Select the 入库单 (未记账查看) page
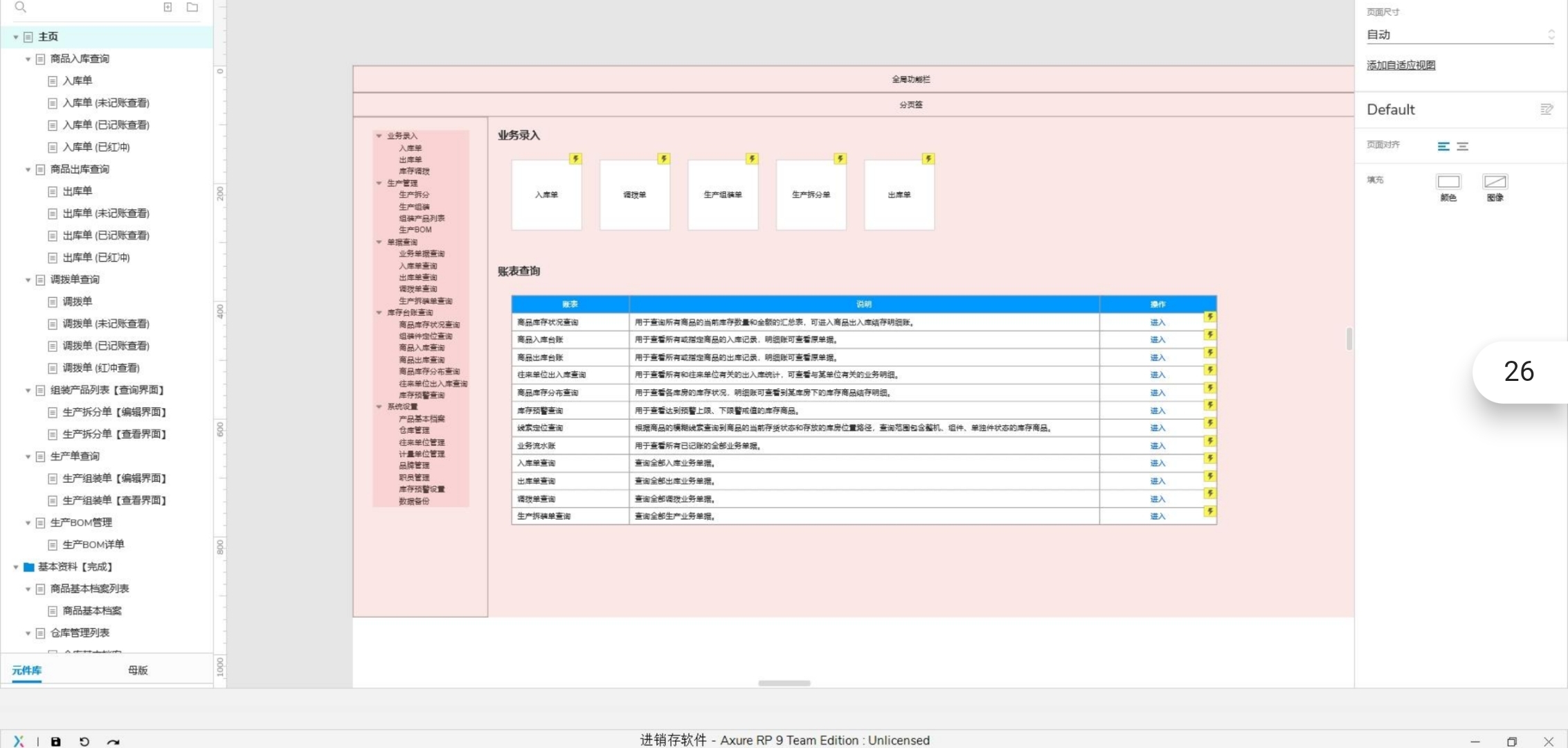This screenshot has height=748, width=1568. click(106, 103)
